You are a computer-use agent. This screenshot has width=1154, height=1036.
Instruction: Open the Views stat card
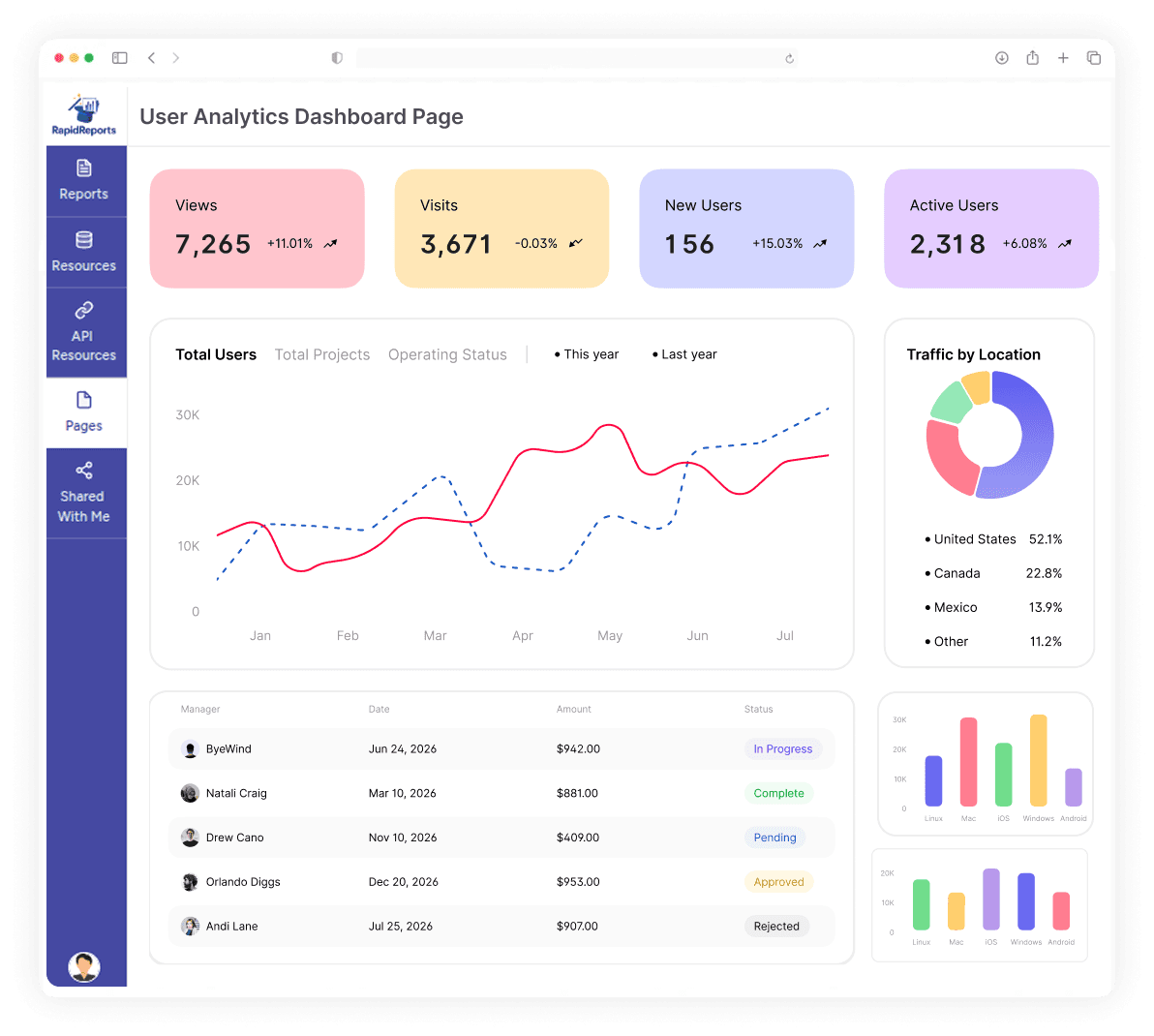(x=257, y=229)
